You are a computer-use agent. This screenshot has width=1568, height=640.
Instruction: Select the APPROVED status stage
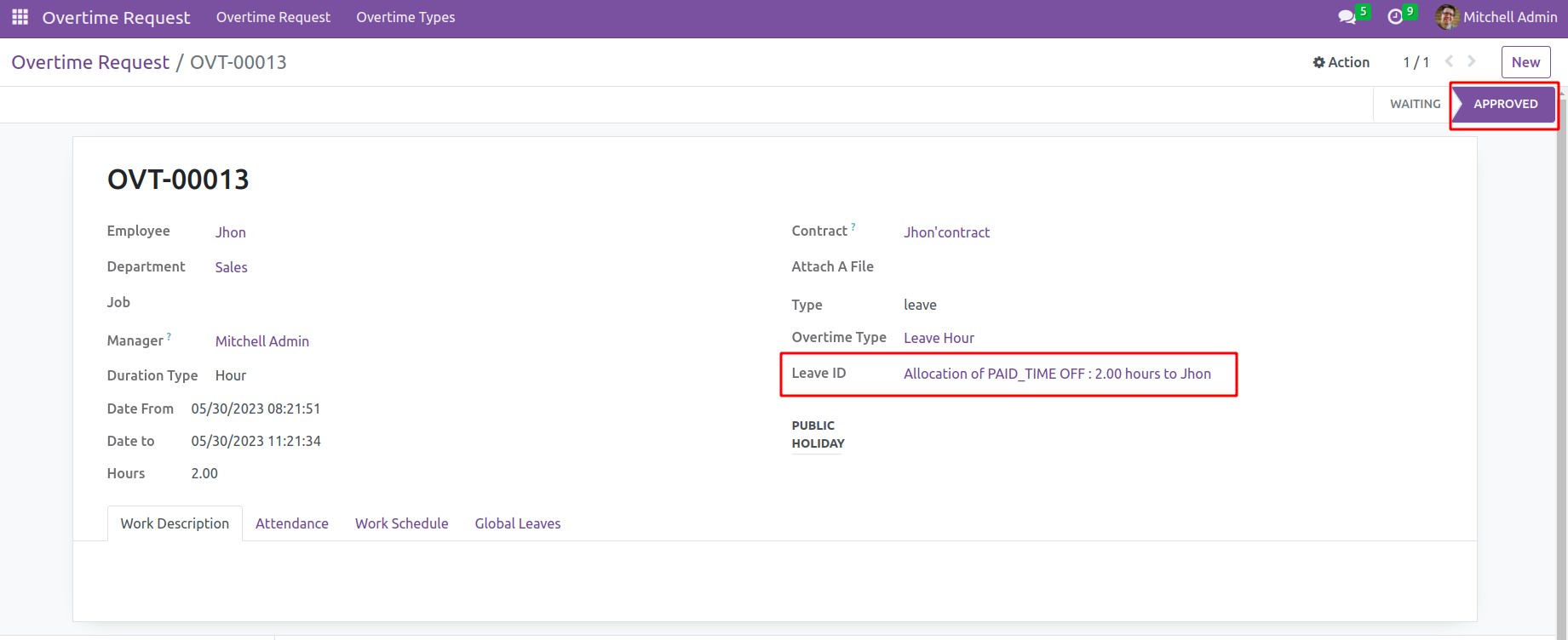[1505, 104]
